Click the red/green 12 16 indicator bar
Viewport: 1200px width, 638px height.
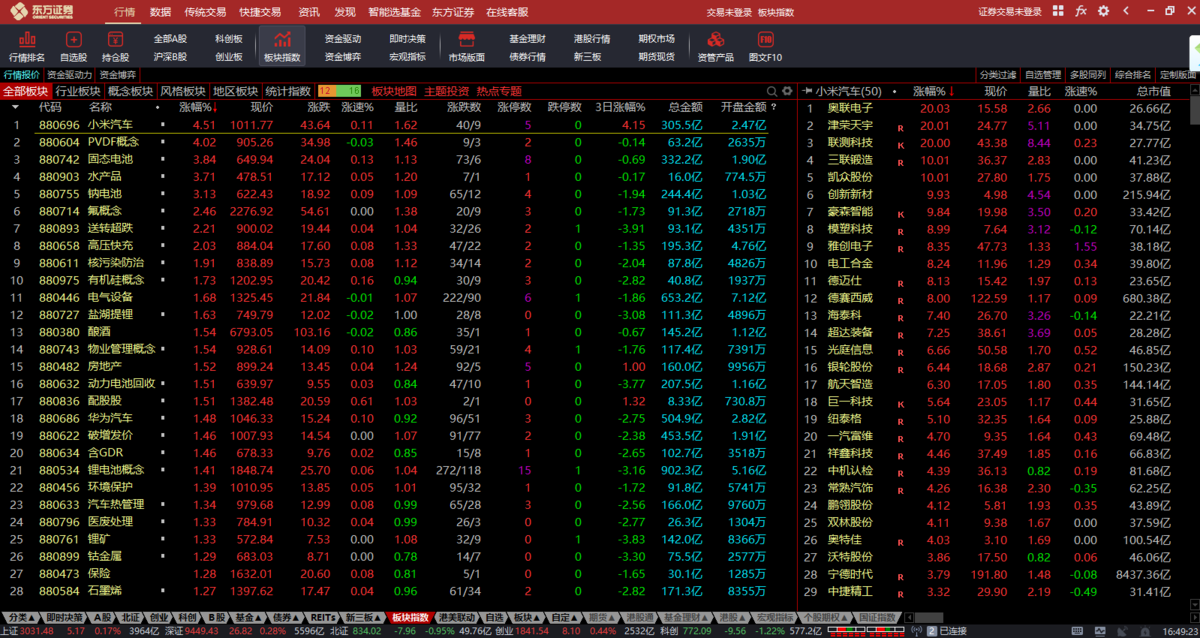point(340,91)
